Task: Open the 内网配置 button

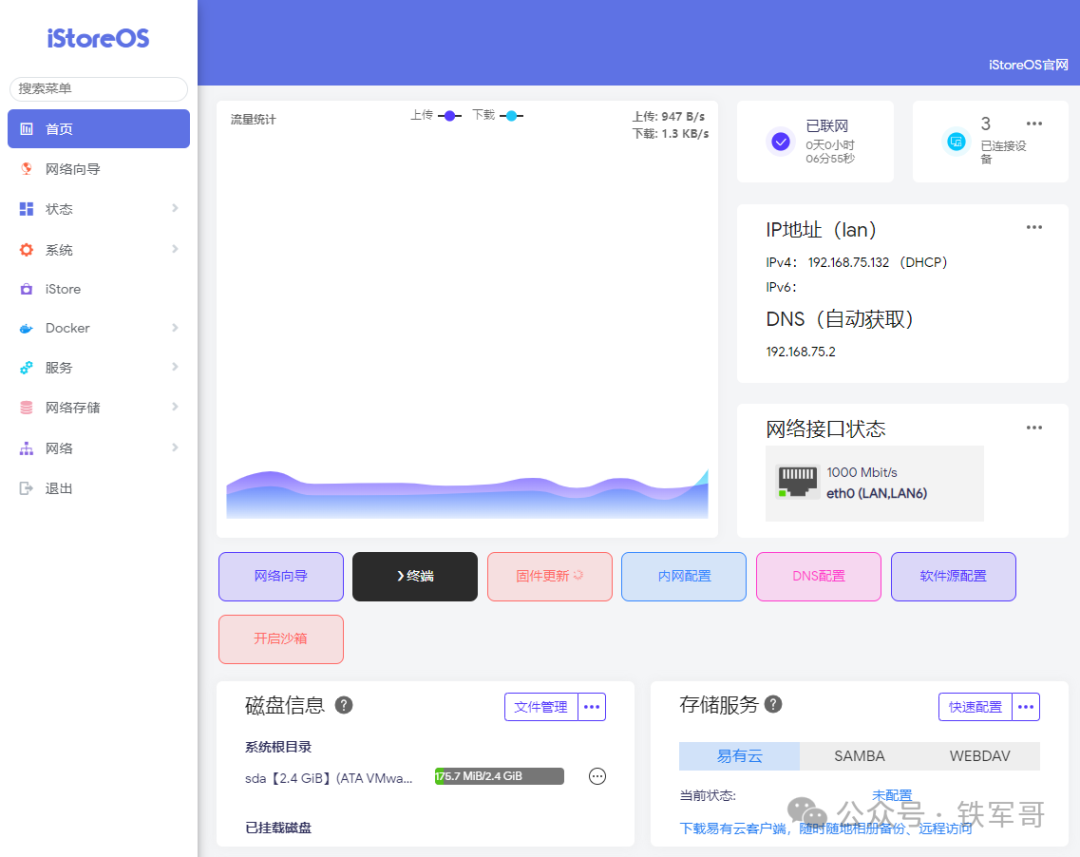Action: point(684,577)
